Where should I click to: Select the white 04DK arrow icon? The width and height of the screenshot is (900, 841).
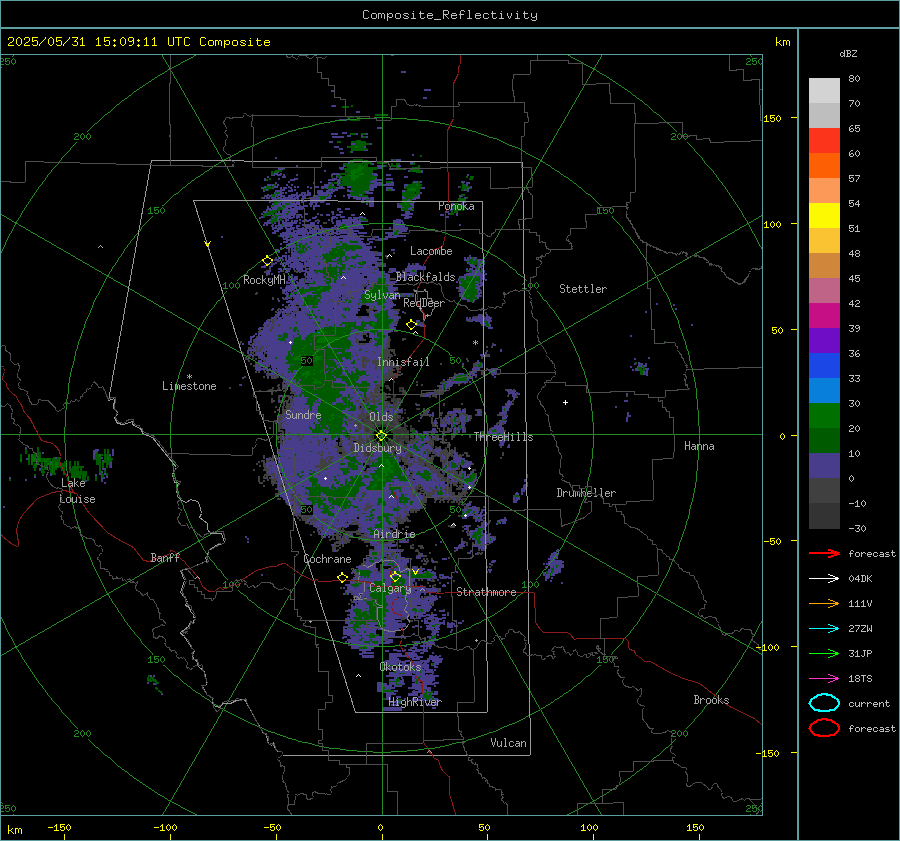click(824, 578)
